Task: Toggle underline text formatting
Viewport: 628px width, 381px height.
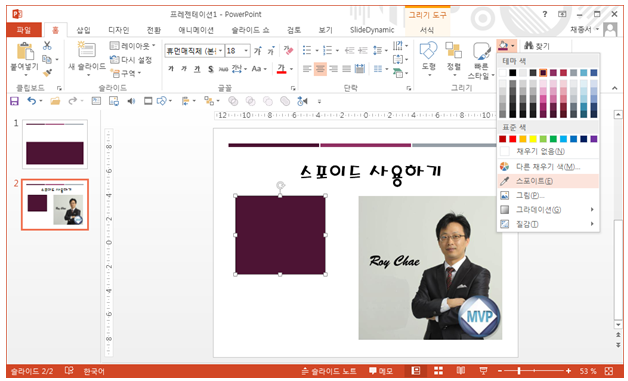Action: coord(197,69)
